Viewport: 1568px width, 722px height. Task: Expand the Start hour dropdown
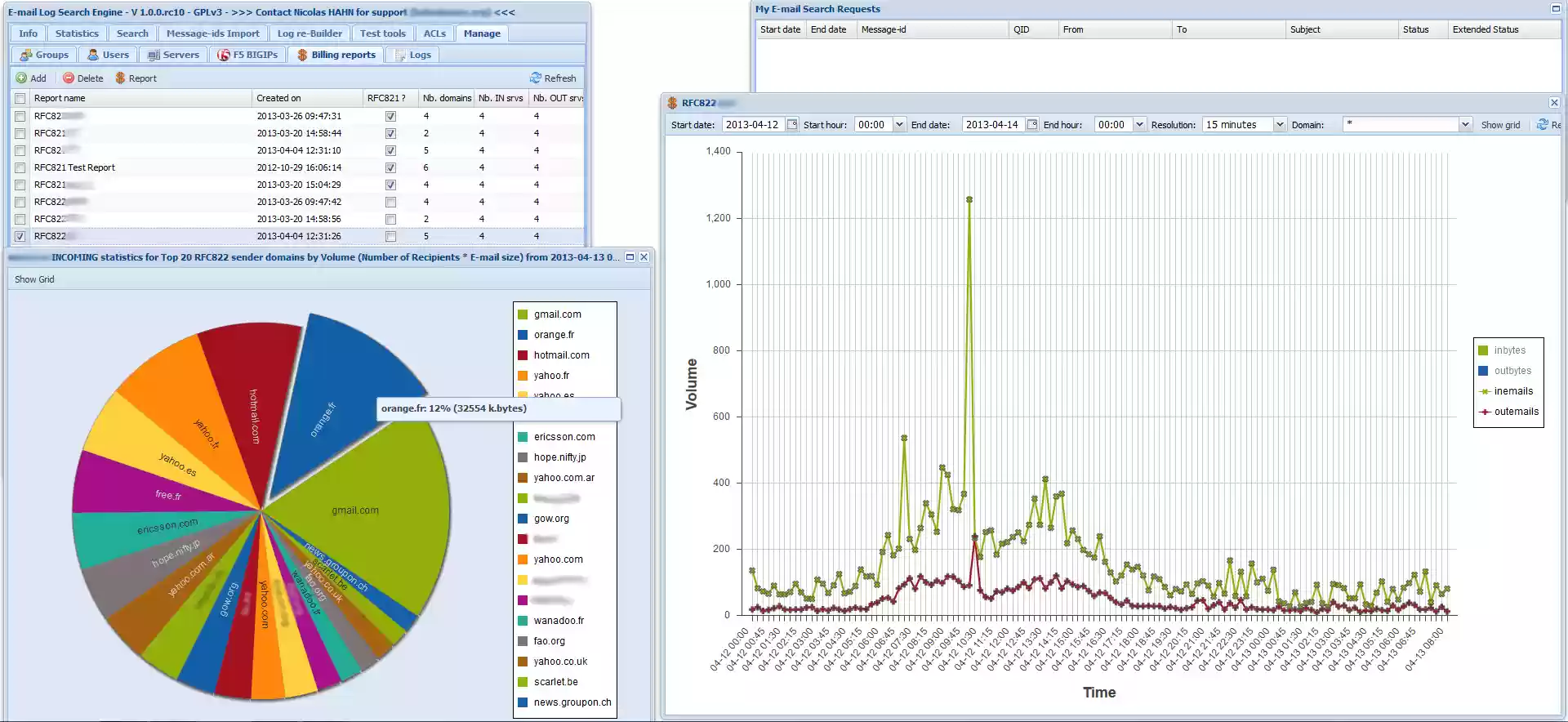899,125
